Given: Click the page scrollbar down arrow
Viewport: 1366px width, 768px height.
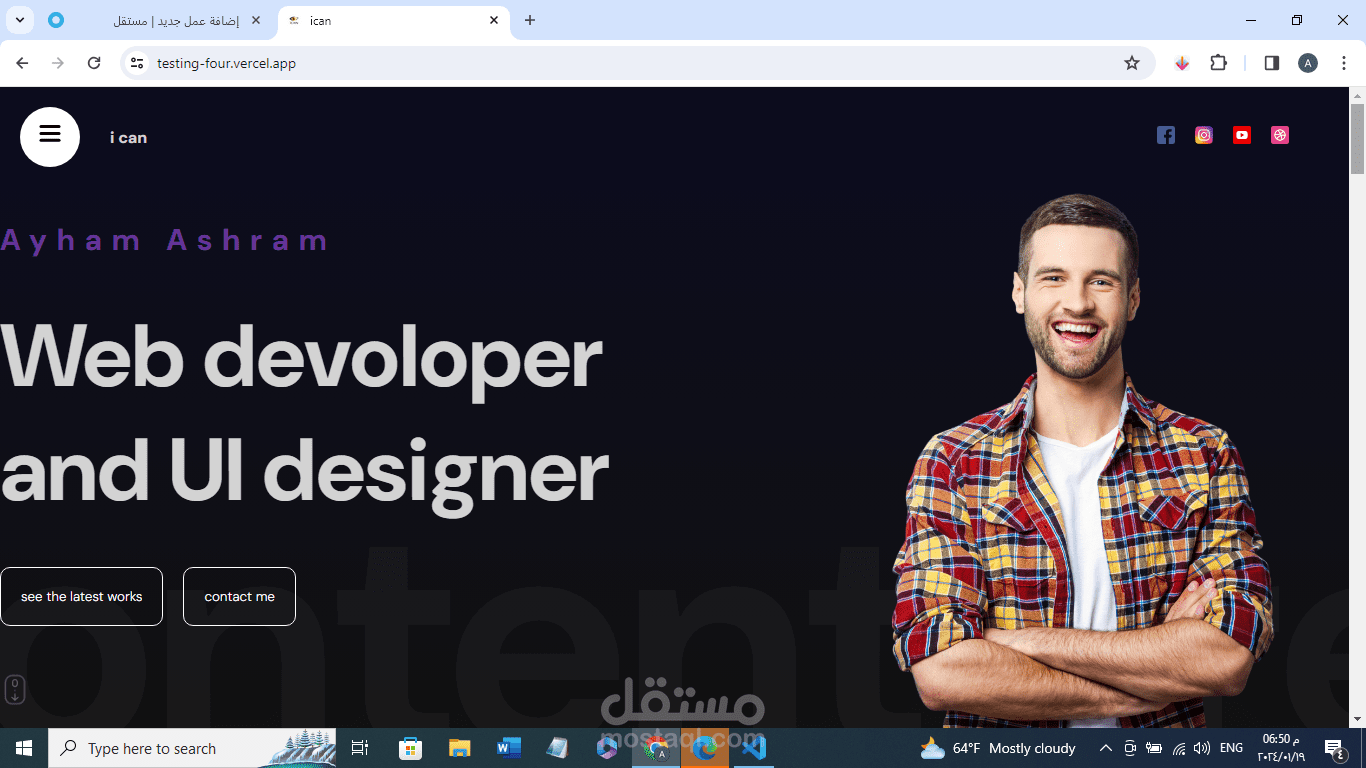Looking at the screenshot, I should (1357, 719).
